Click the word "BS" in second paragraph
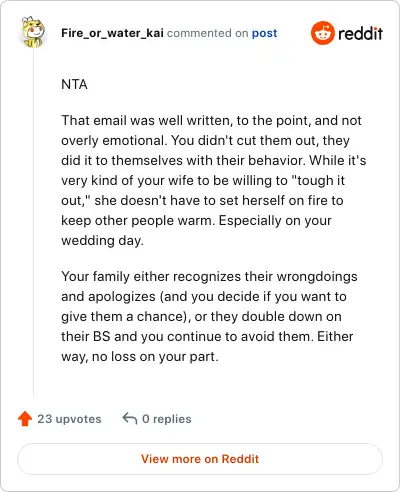Image resolution: width=400 pixels, height=492 pixels. [102, 336]
